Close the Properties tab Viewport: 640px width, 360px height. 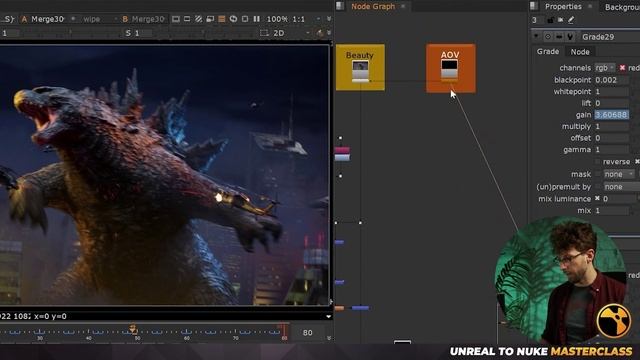(x=590, y=7)
